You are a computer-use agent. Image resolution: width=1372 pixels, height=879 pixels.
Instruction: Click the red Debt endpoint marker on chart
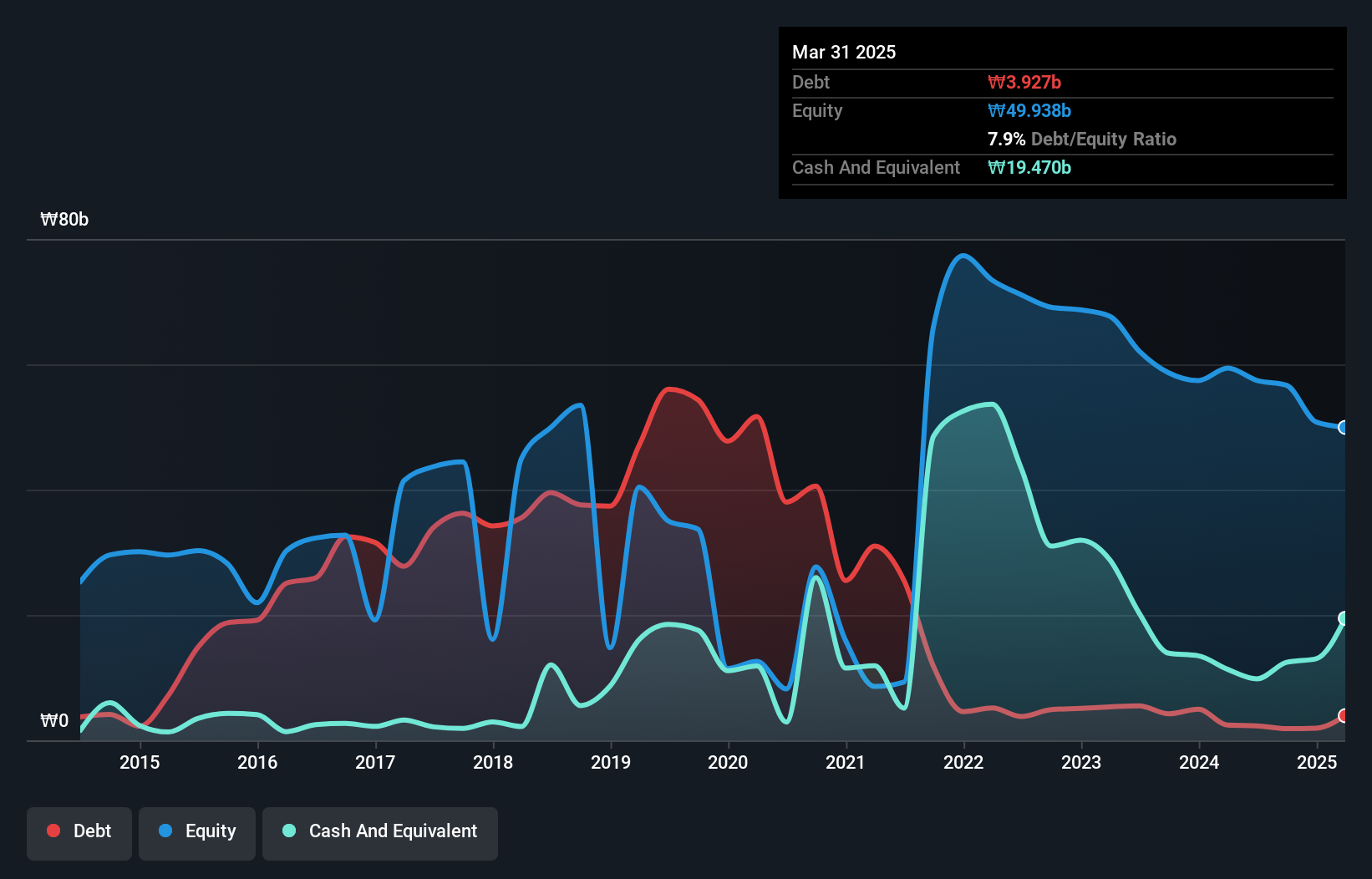tap(1344, 716)
